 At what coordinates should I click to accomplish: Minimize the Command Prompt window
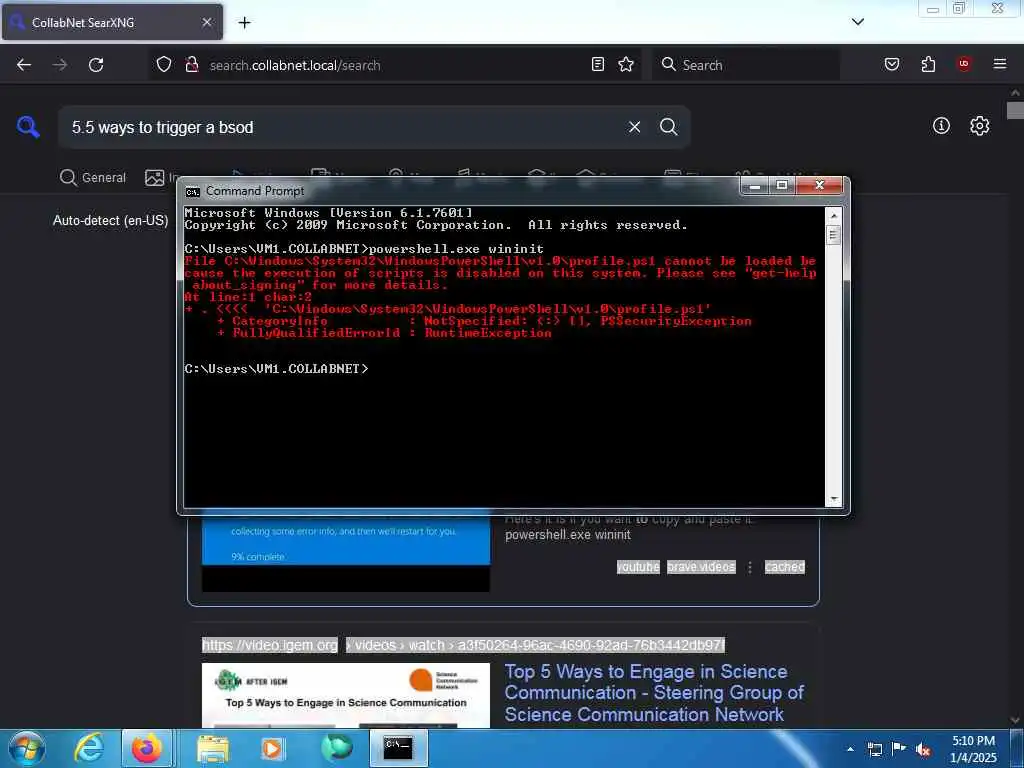click(x=755, y=186)
